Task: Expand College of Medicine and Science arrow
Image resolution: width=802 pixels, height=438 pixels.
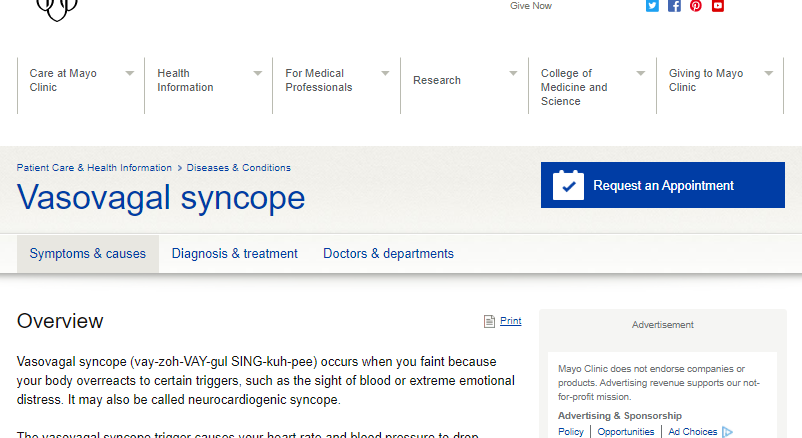Action: [x=640, y=73]
